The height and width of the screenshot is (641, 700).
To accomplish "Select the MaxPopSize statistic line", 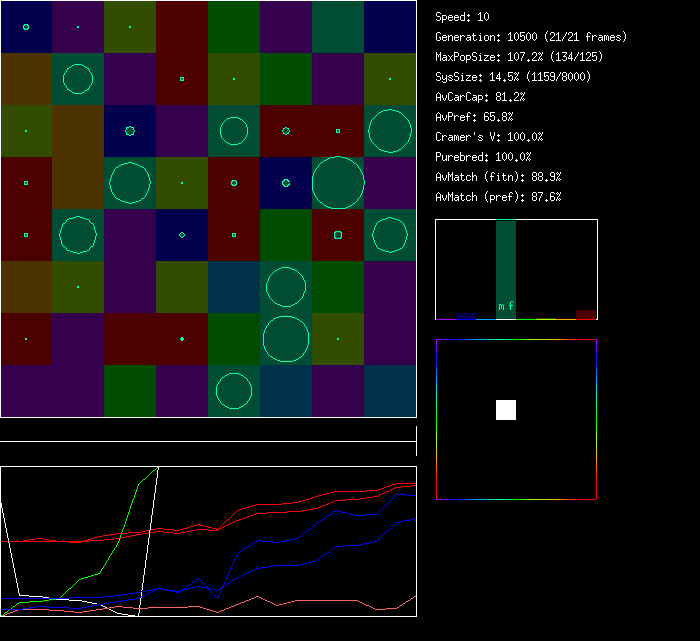I will click(x=519, y=57).
